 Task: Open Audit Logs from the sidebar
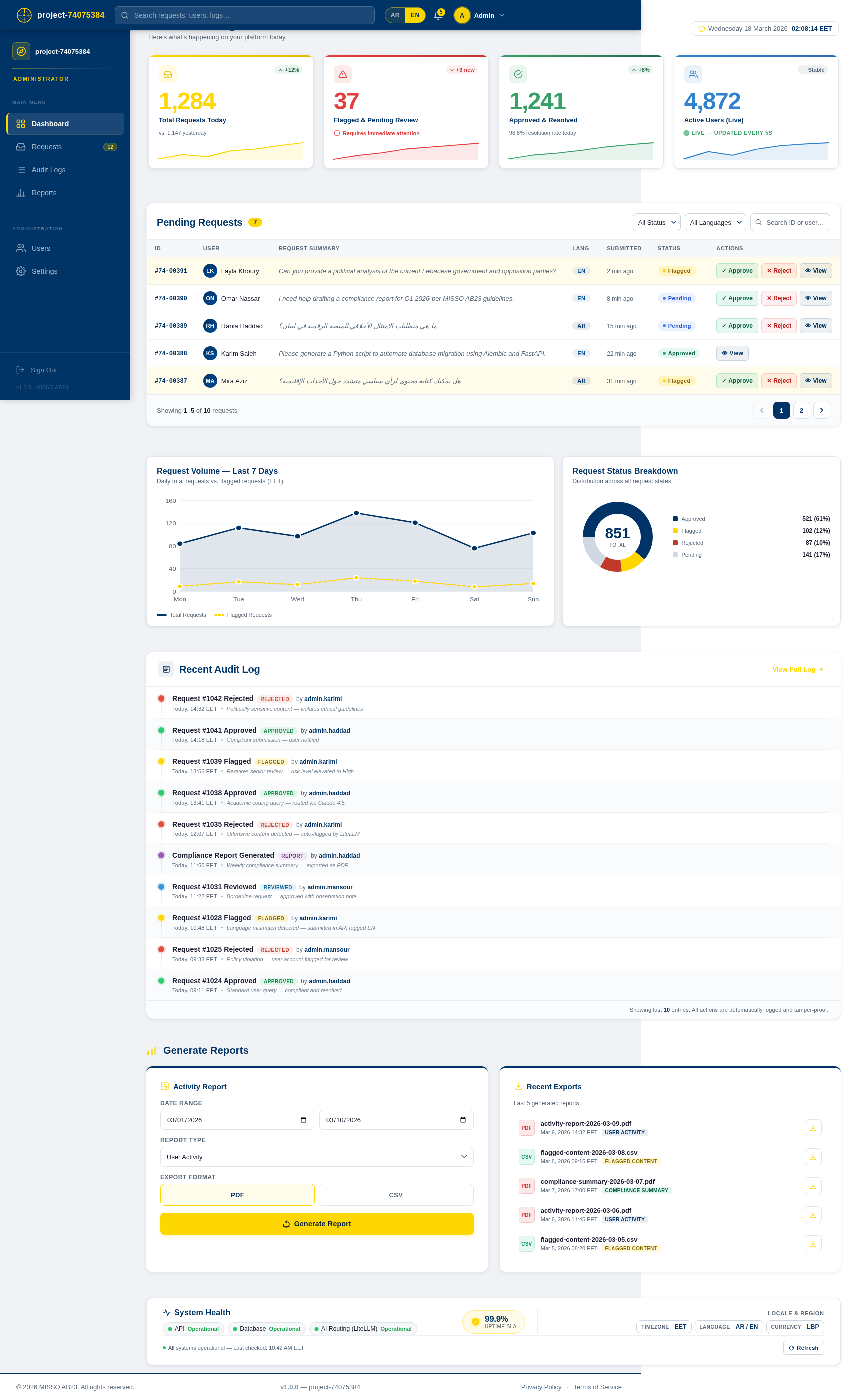coord(48,169)
